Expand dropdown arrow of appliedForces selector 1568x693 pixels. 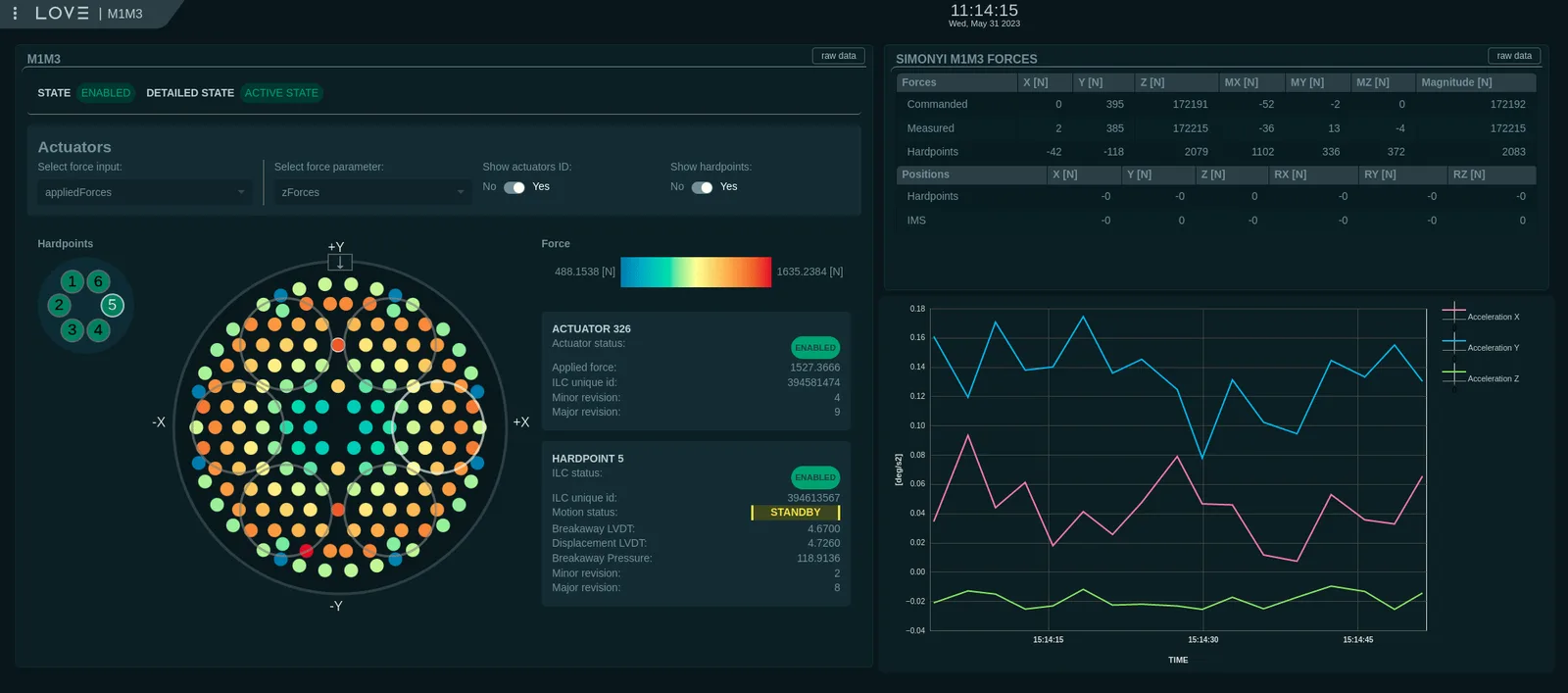(x=241, y=192)
